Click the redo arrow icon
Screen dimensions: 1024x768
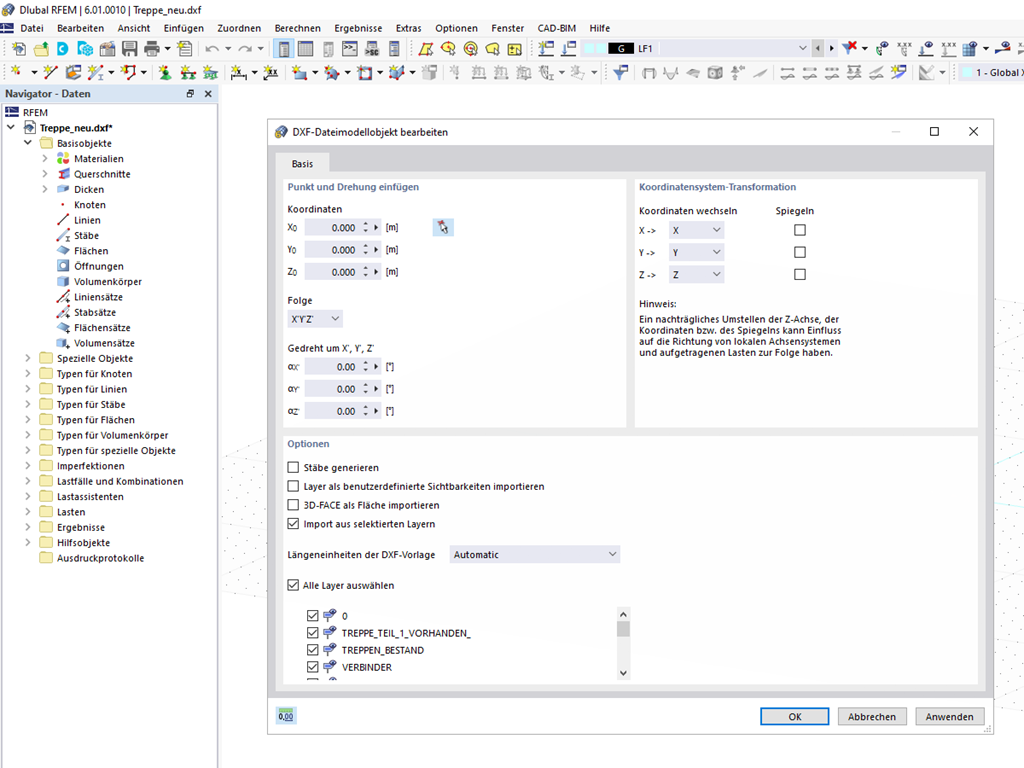(244, 49)
